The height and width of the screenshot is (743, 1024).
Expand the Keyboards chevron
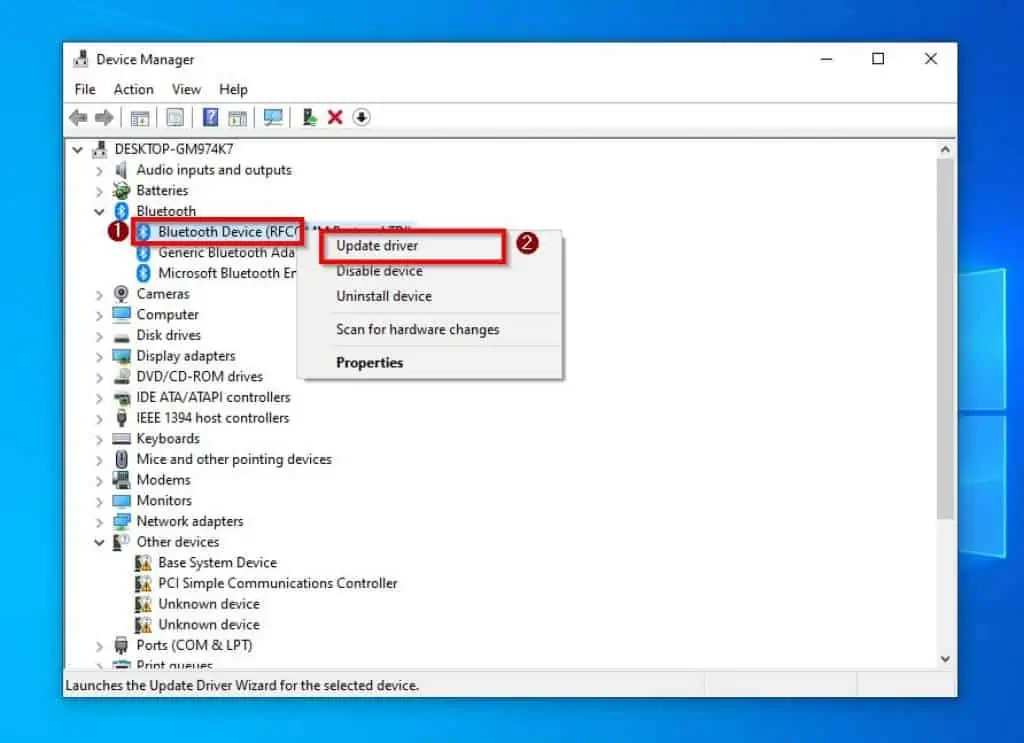coord(99,439)
